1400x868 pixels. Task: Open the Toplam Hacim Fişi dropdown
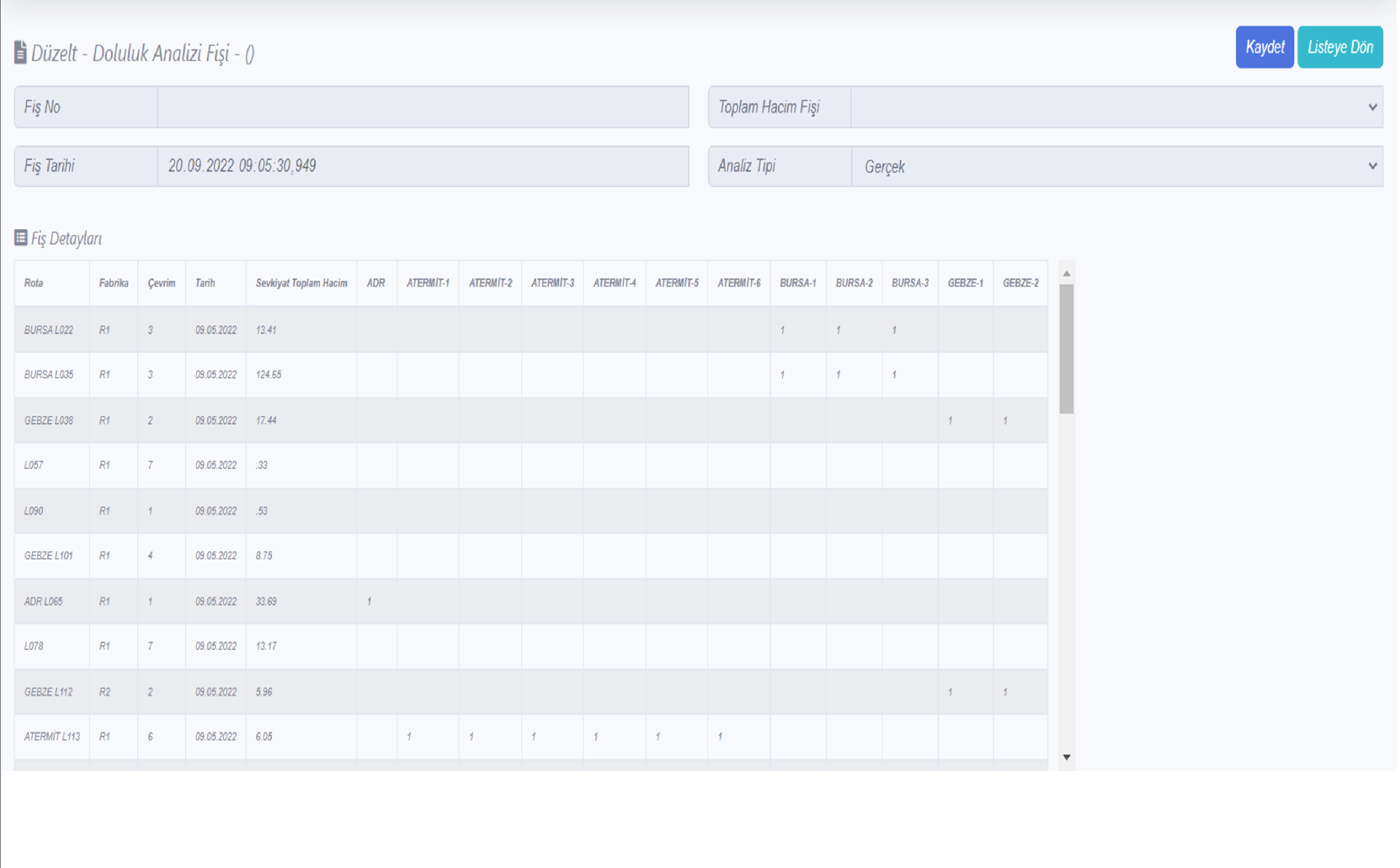click(x=1116, y=107)
